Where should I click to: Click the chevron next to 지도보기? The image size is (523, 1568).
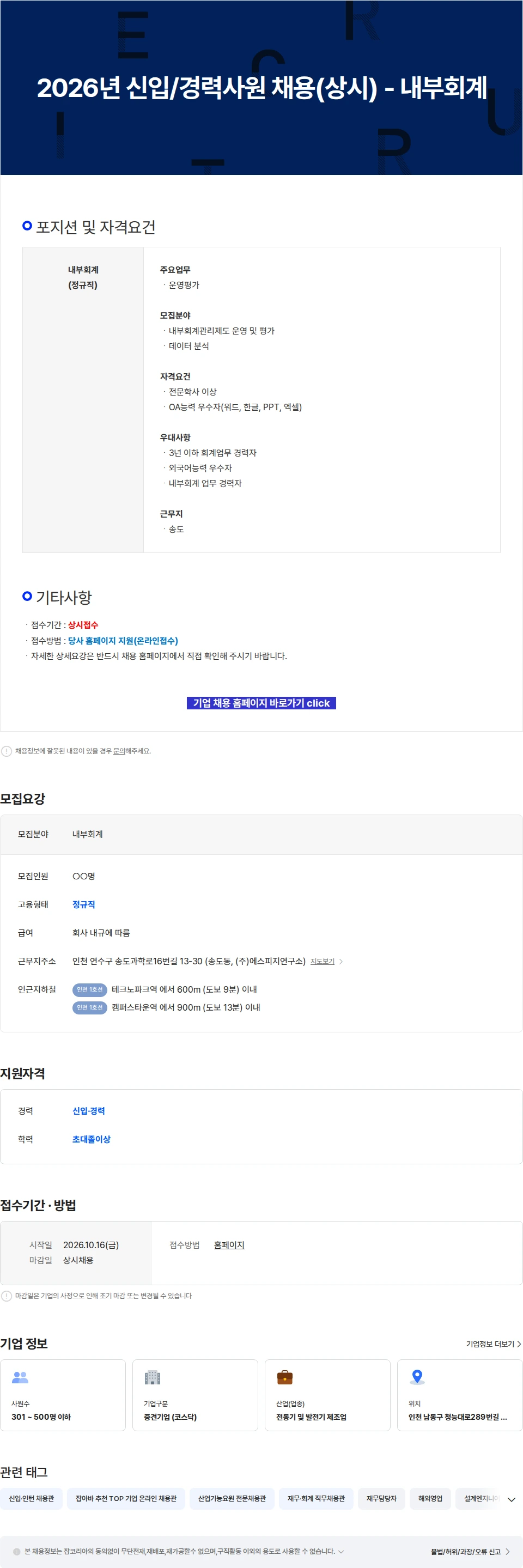341,961
